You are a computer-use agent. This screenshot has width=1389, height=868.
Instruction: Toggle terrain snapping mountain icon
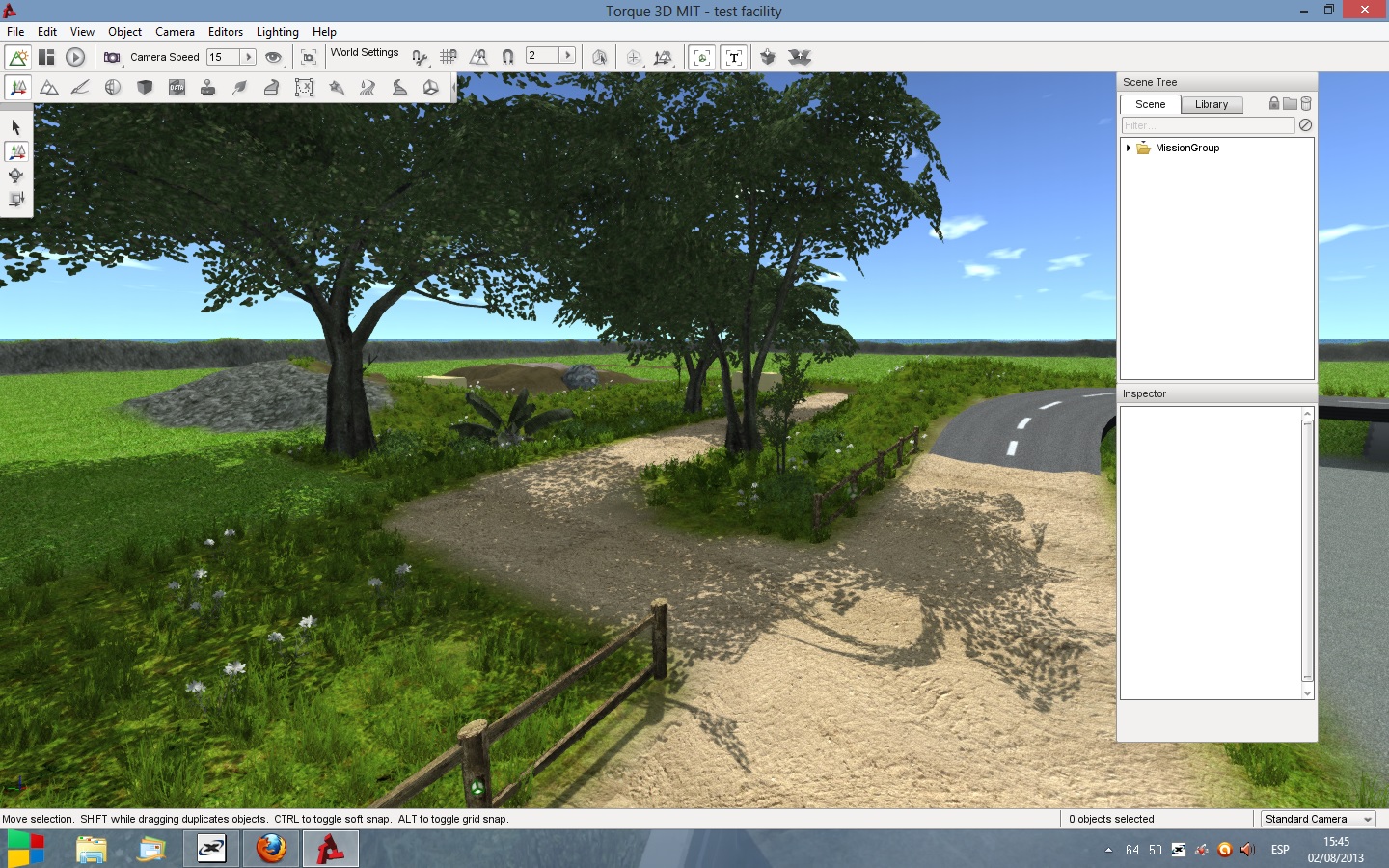478,57
